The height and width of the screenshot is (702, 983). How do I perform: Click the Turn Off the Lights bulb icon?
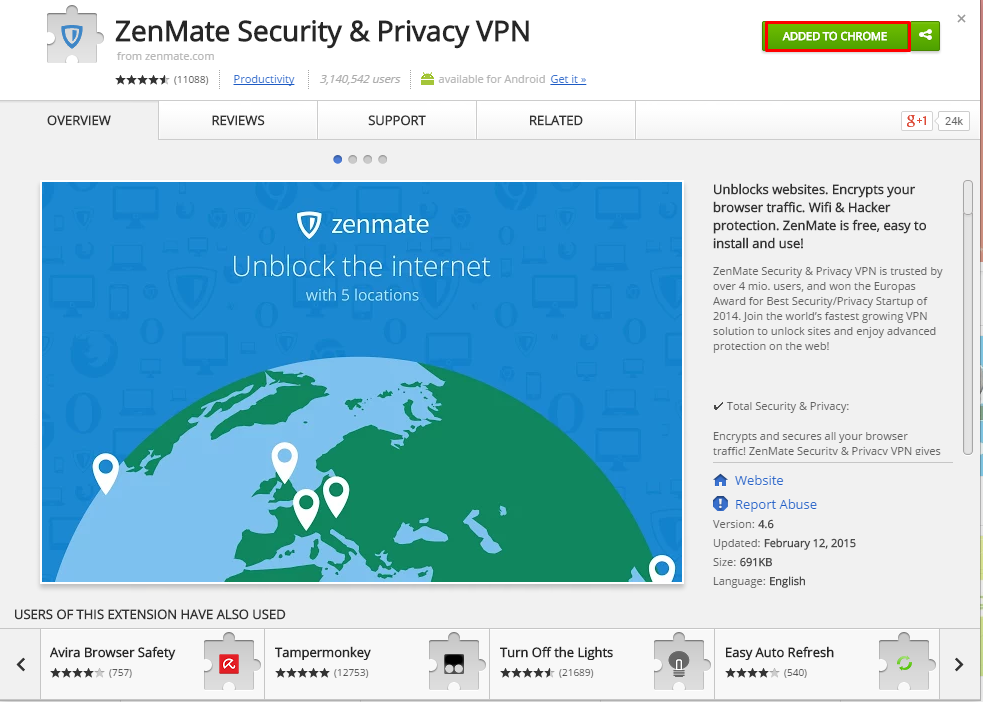679,663
